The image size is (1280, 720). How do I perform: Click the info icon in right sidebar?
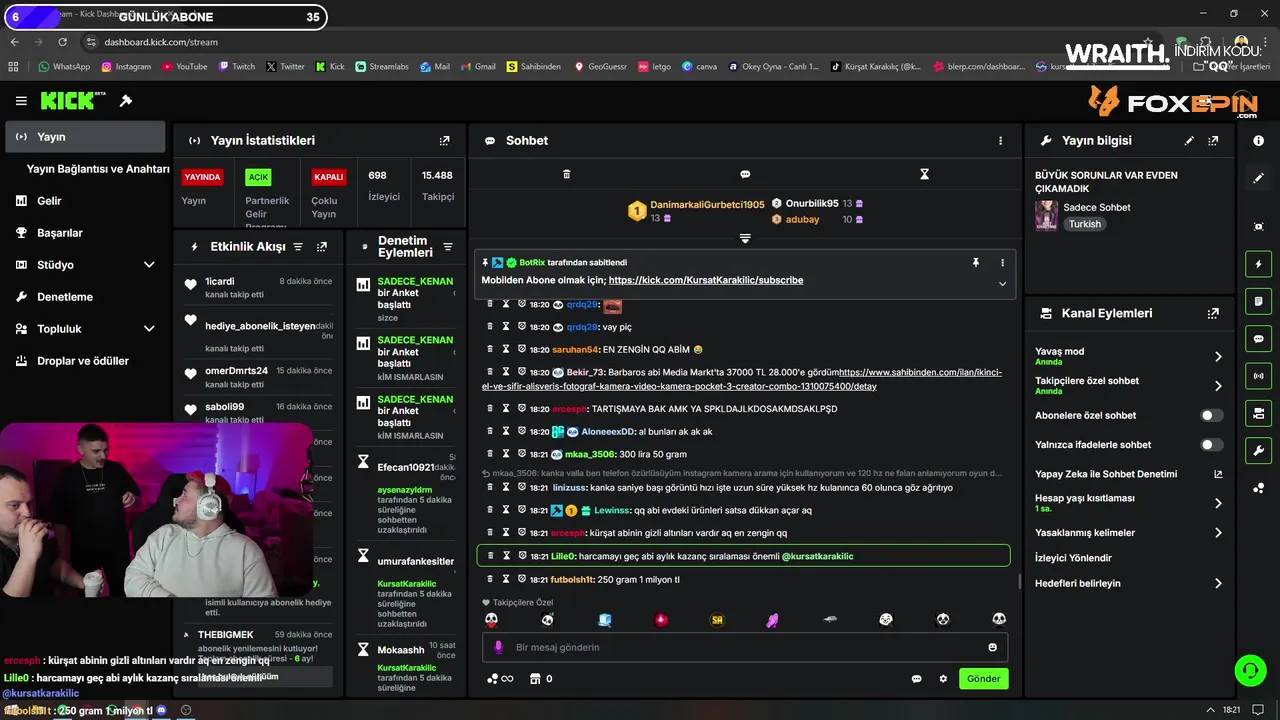1259,141
